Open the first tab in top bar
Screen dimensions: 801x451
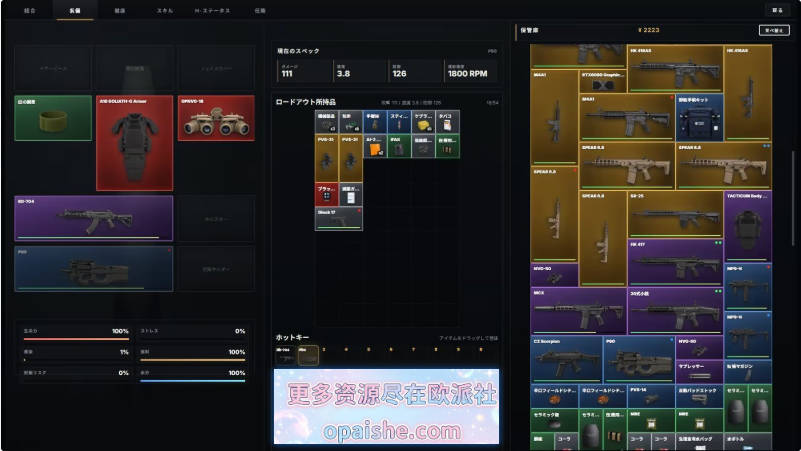click(x=30, y=11)
